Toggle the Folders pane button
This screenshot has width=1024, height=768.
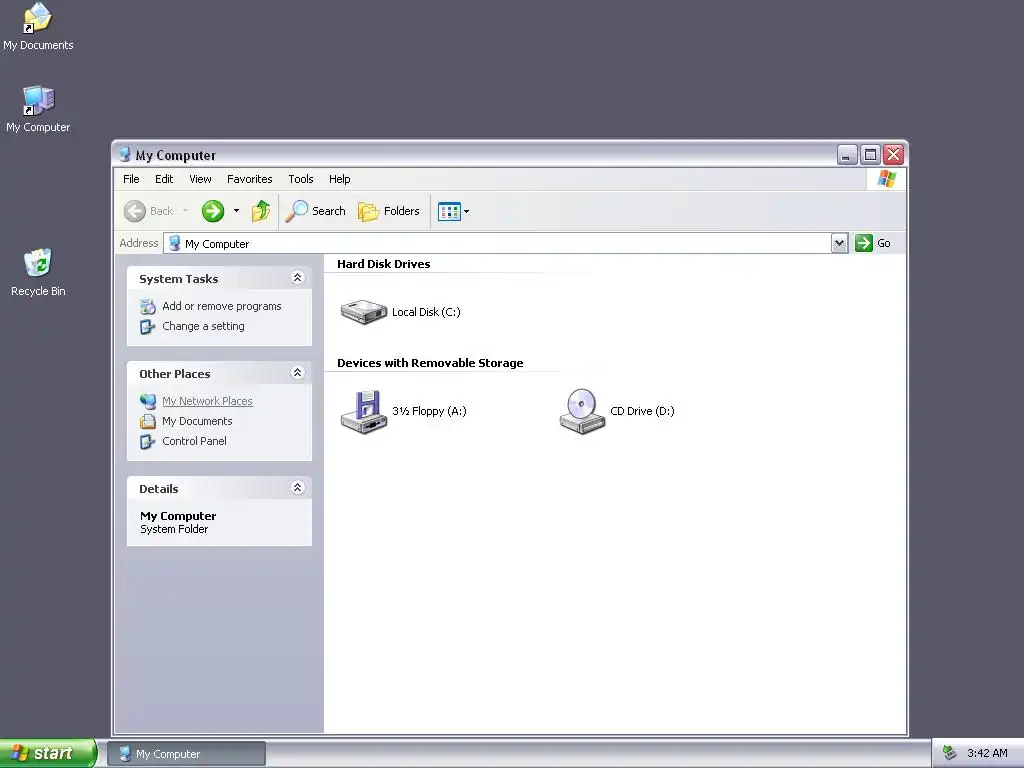(x=389, y=211)
